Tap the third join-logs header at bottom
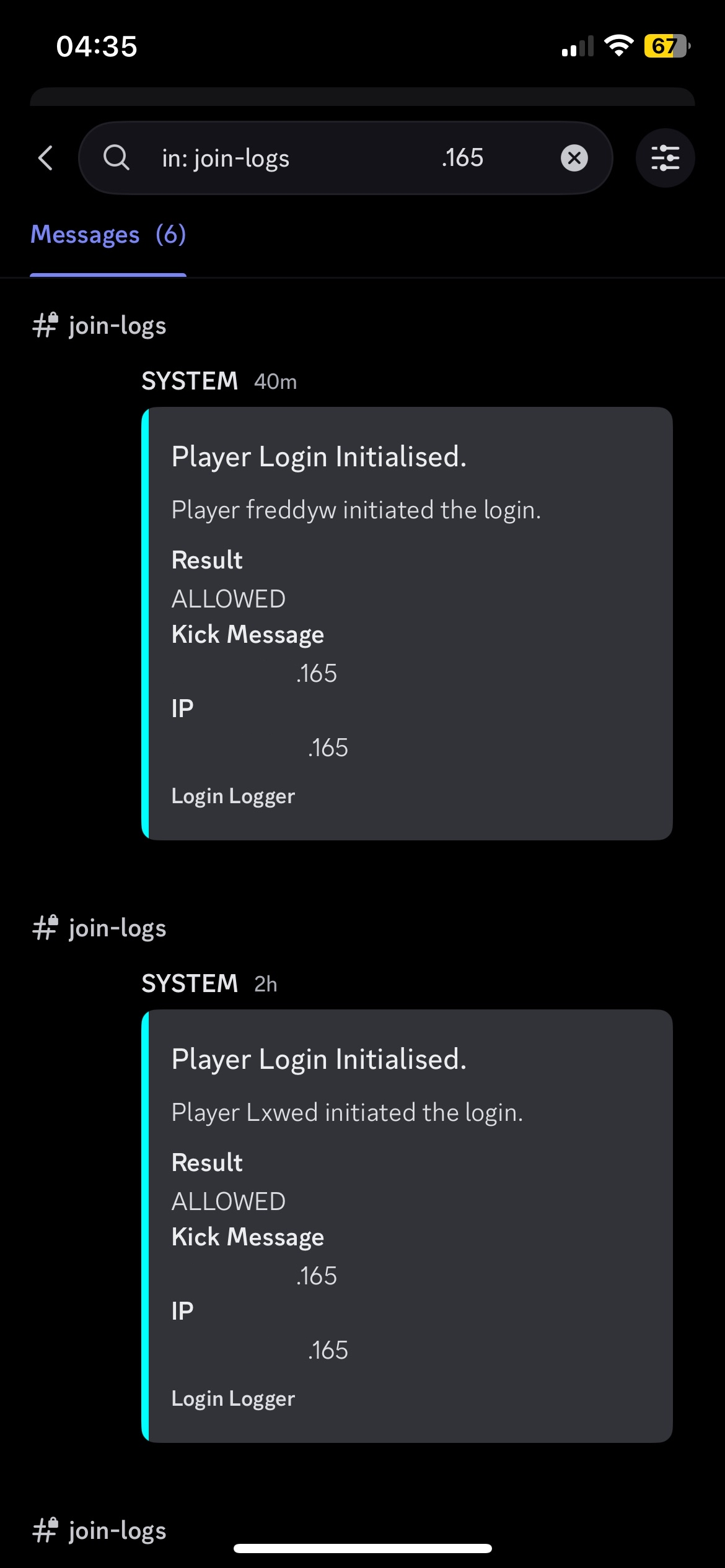 [99, 1530]
